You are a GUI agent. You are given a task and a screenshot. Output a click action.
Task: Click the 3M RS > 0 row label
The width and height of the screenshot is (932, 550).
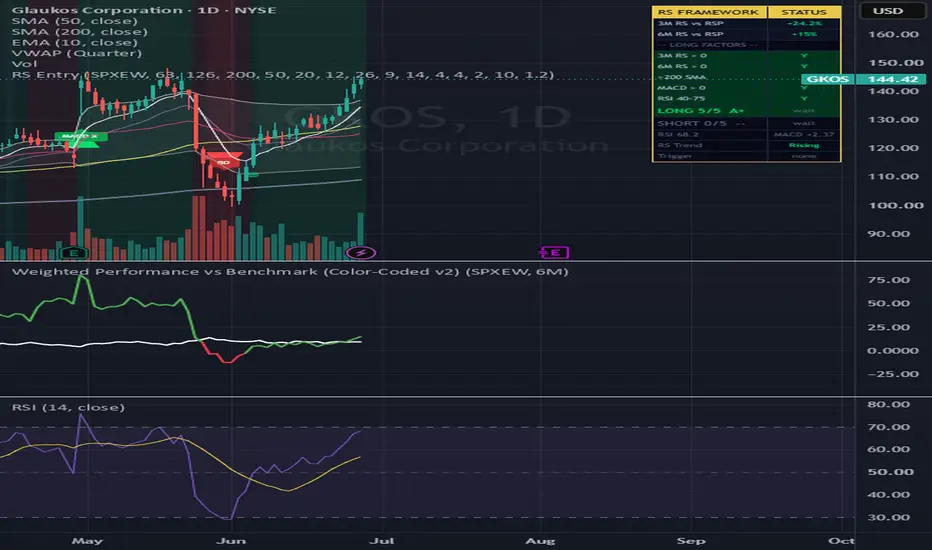(682, 55)
